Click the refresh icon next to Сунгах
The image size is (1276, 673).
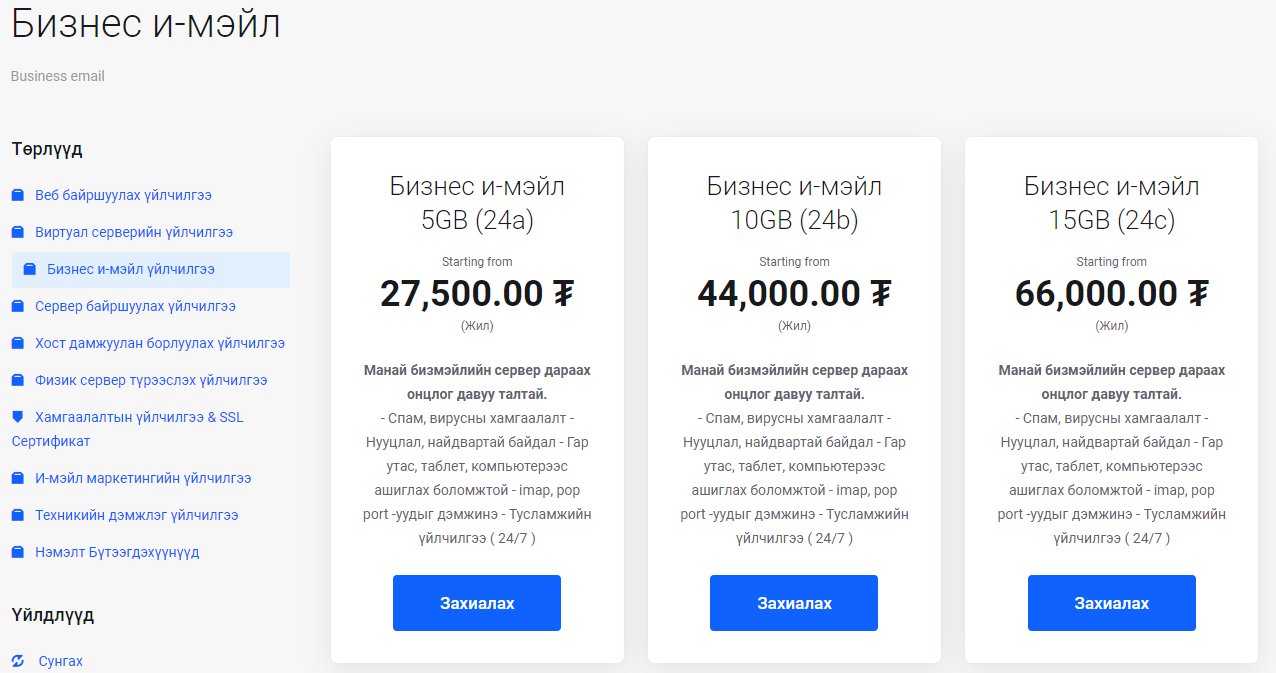pos(17,661)
